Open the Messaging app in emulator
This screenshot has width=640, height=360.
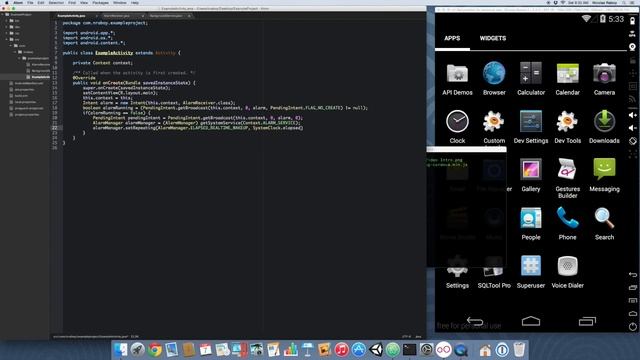click(604, 175)
